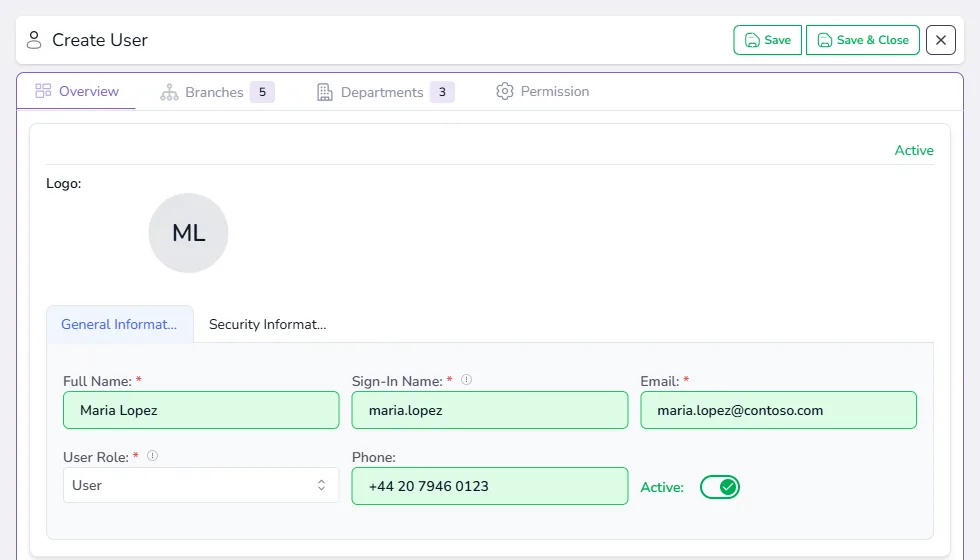Click the Phone input field
Image resolution: width=980 pixels, height=560 pixels.
click(490, 486)
